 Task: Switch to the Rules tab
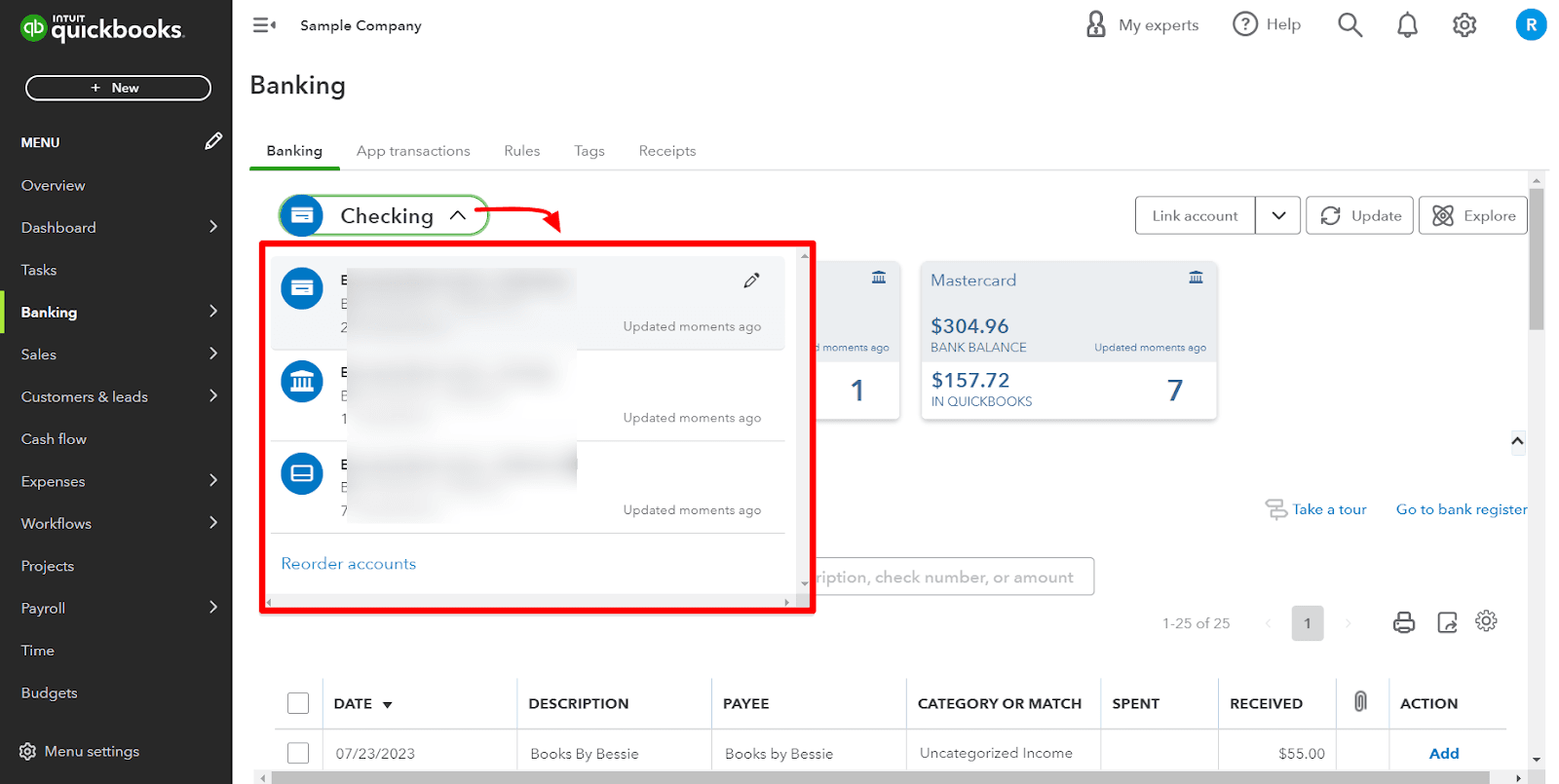point(522,151)
